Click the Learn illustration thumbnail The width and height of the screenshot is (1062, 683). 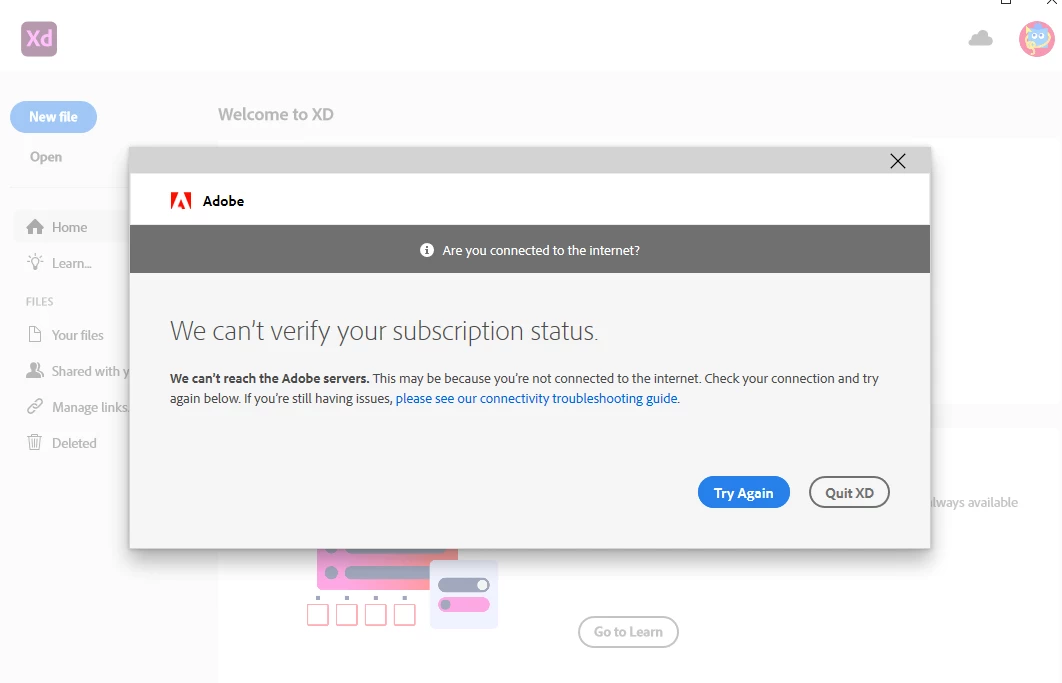point(402,588)
